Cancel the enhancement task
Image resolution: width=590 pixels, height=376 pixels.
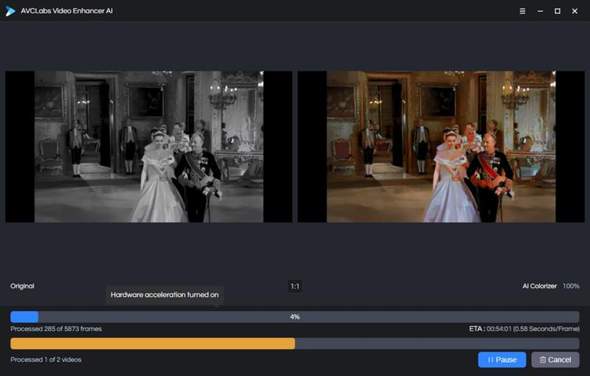tap(555, 360)
